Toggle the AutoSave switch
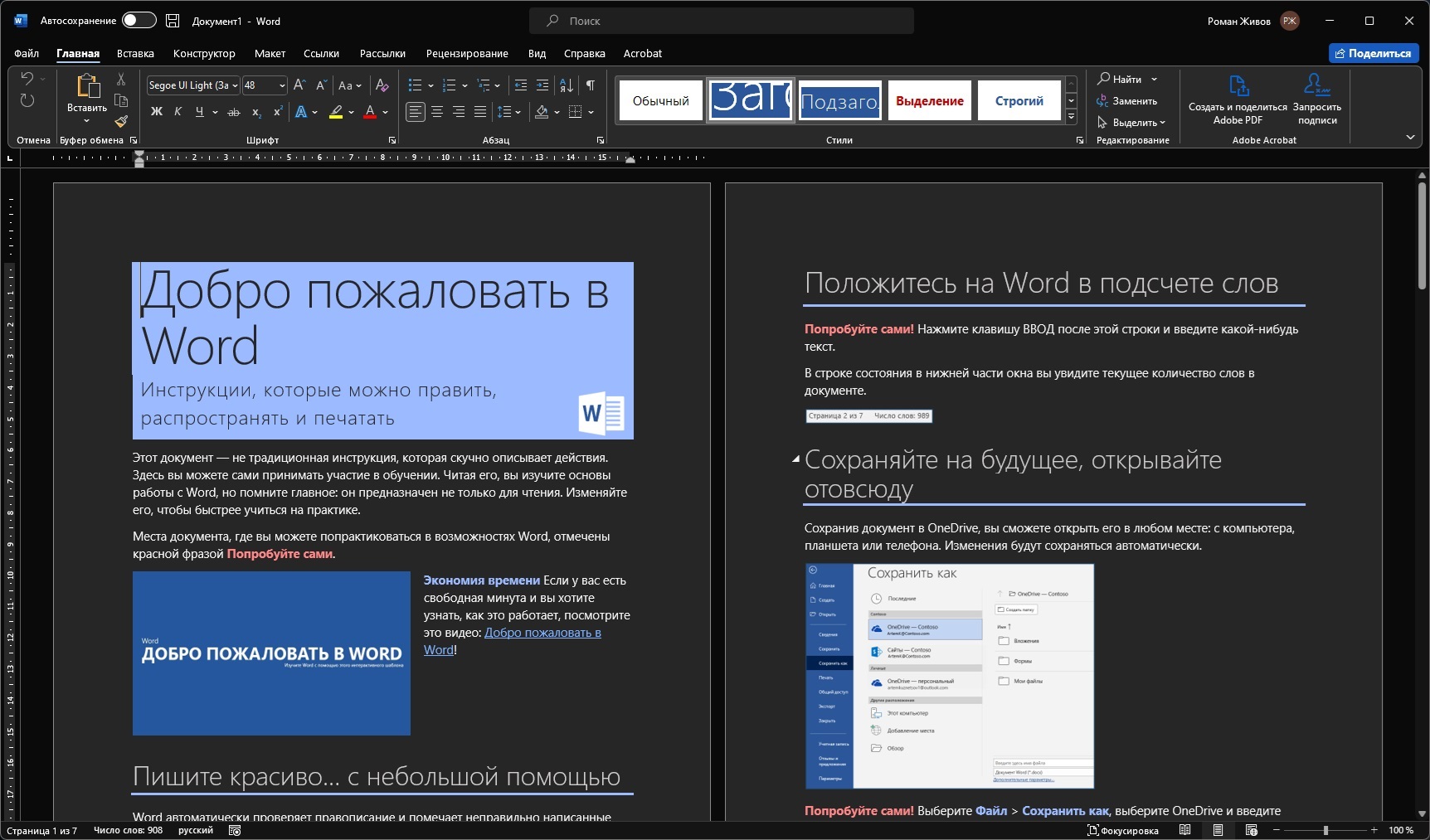The height and width of the screenshot is (840, 1430). [x=139, y=21]
